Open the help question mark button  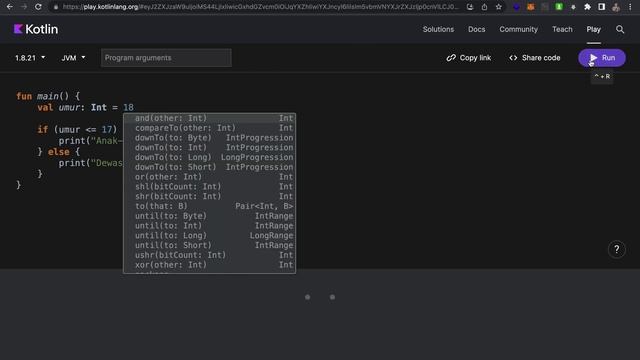click(x=617, y=249)
